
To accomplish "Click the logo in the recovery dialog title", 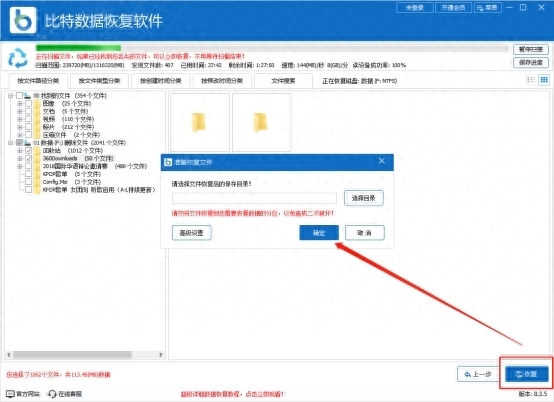I will [x=168, y=162].
